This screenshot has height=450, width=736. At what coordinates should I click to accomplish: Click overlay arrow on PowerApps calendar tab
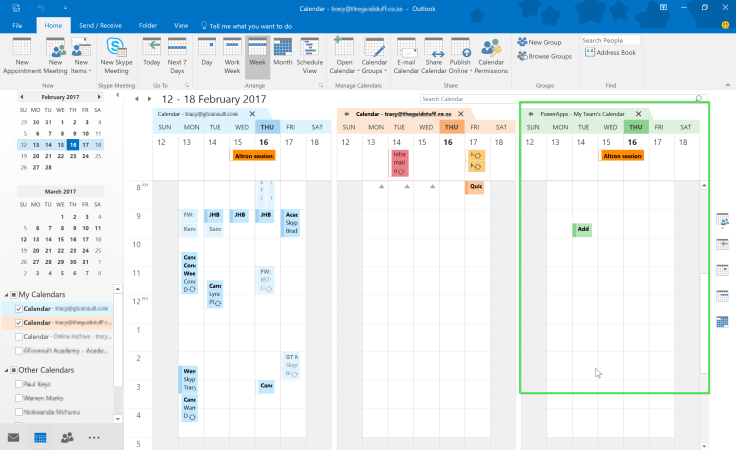coord(531,114)
